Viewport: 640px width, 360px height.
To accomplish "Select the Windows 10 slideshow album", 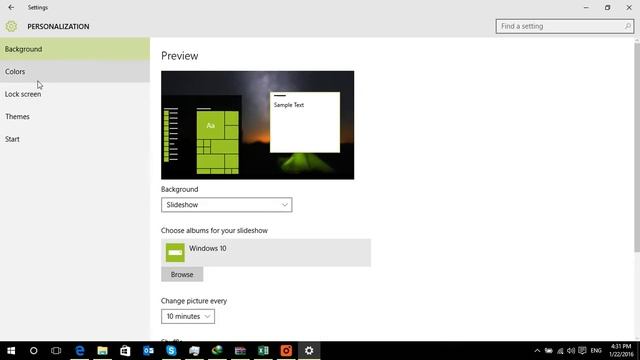I will coord(266,253).
